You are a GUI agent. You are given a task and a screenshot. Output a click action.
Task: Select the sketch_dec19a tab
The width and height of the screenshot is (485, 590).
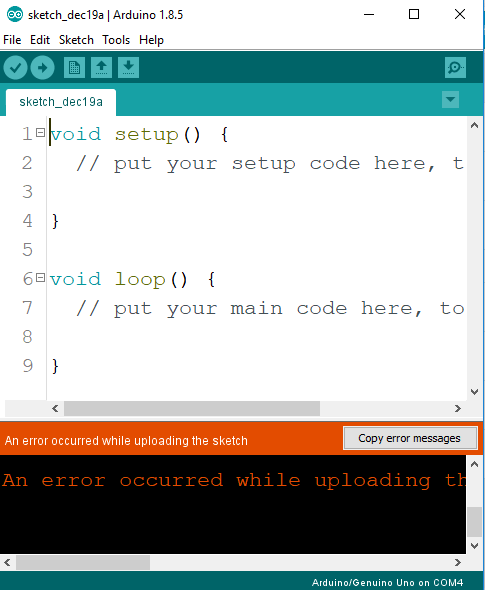tap(61, 102)
